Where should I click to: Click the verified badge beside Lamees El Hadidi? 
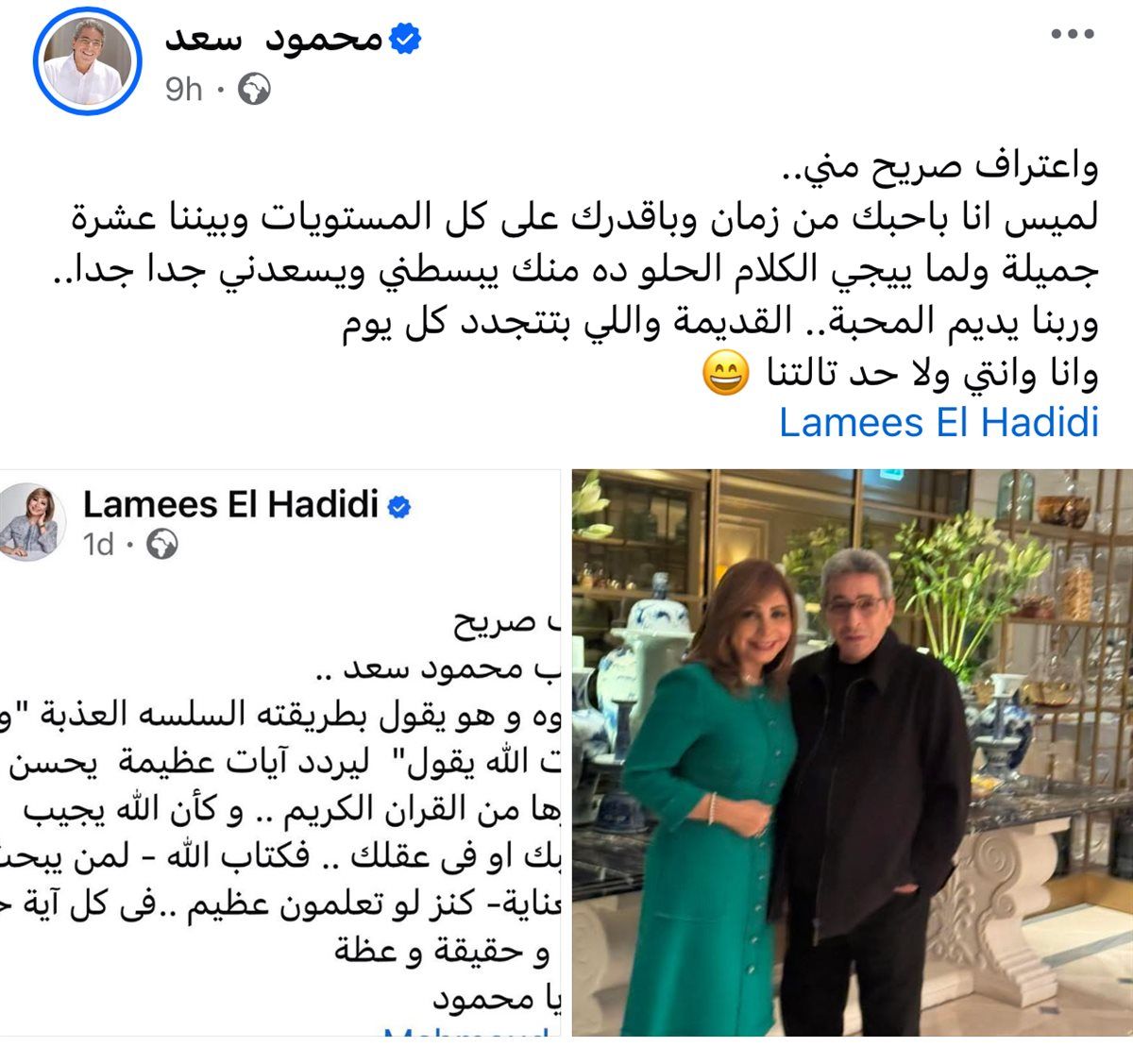tap(399, 507)
